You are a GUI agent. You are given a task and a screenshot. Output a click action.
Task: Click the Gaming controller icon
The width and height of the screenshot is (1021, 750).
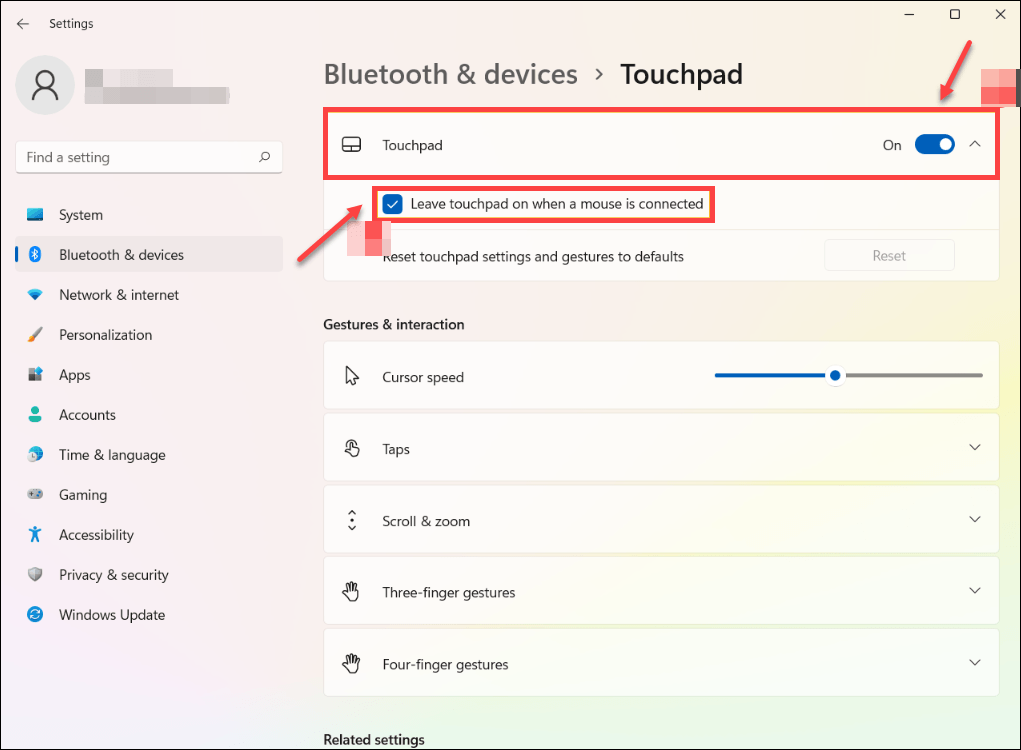pos(35,495)
